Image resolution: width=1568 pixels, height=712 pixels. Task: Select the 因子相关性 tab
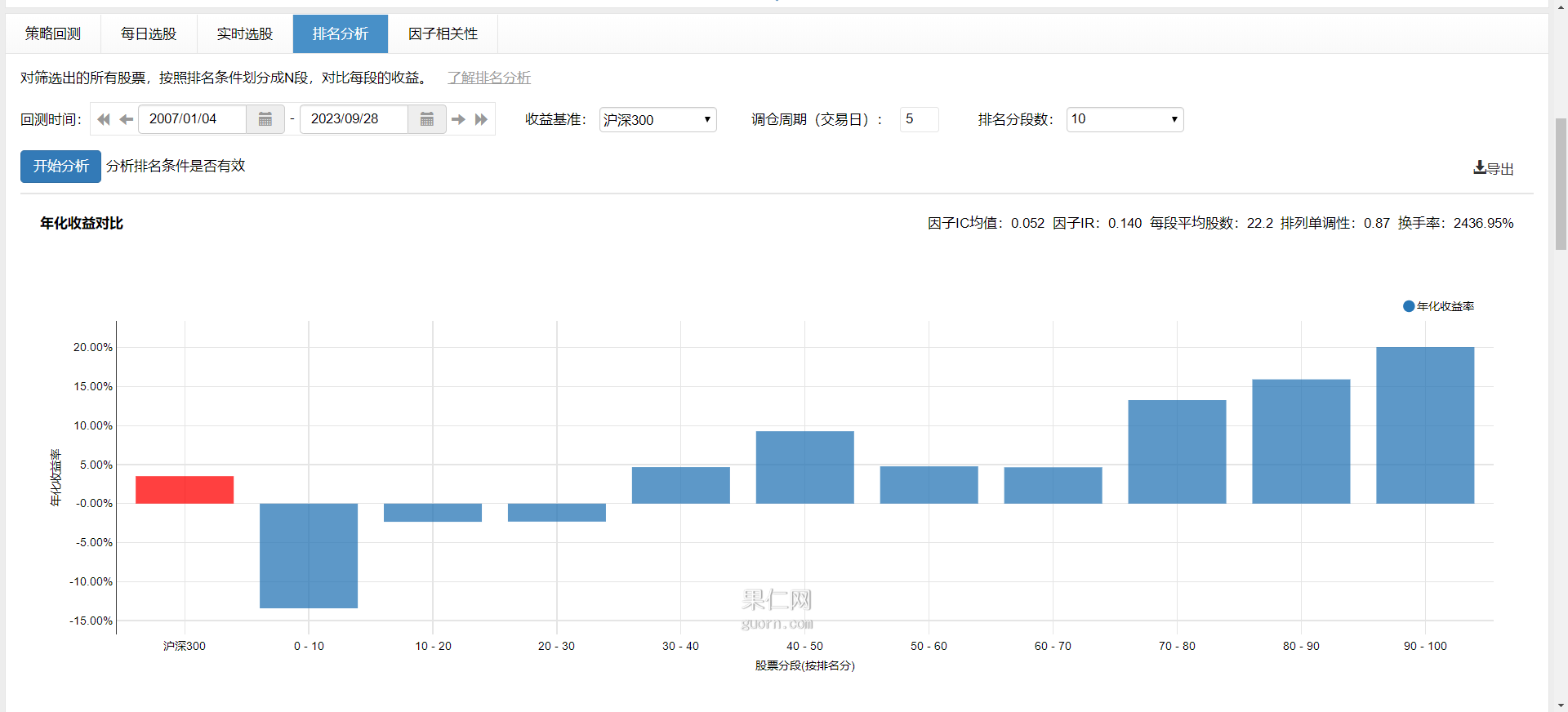pyautogui.click(x=443, y=33)
